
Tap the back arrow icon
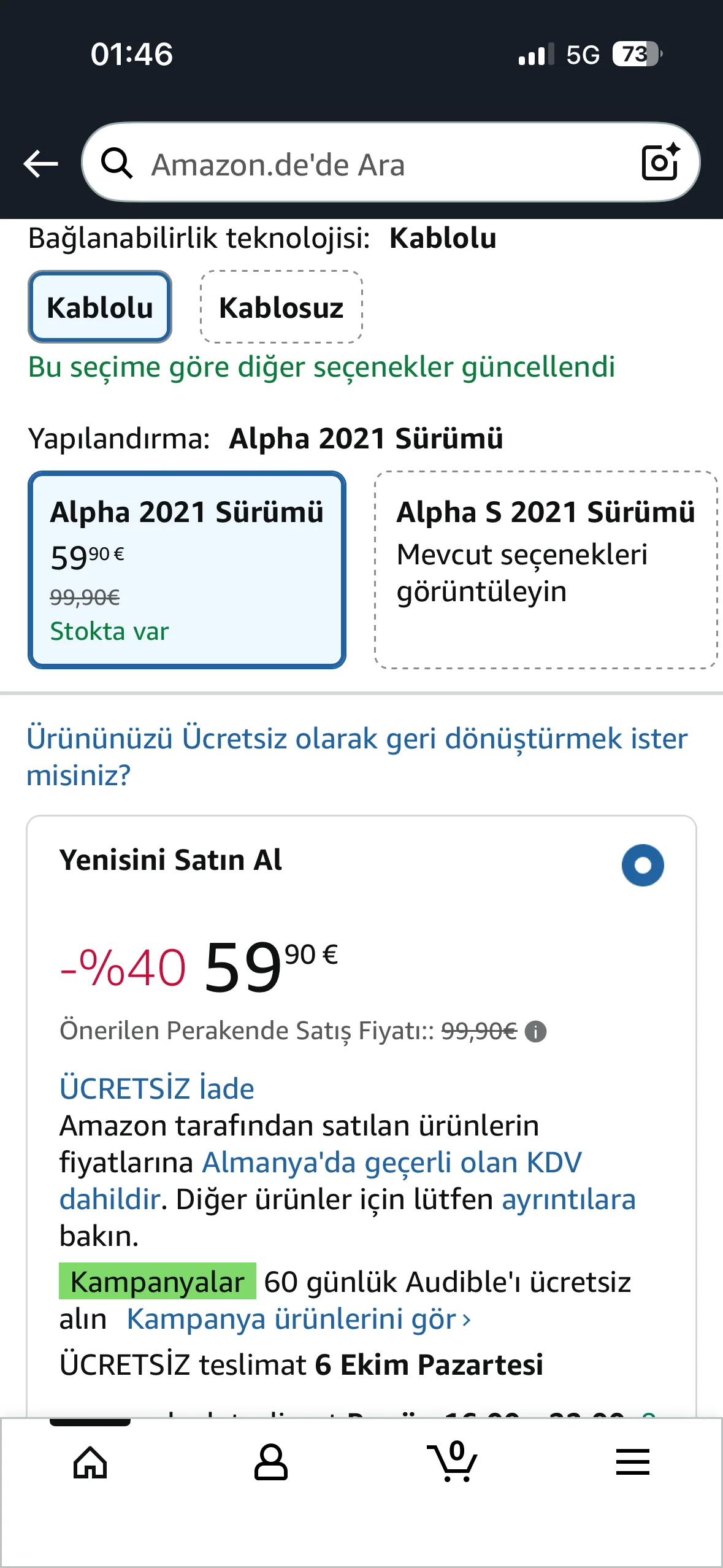[40, 164]
